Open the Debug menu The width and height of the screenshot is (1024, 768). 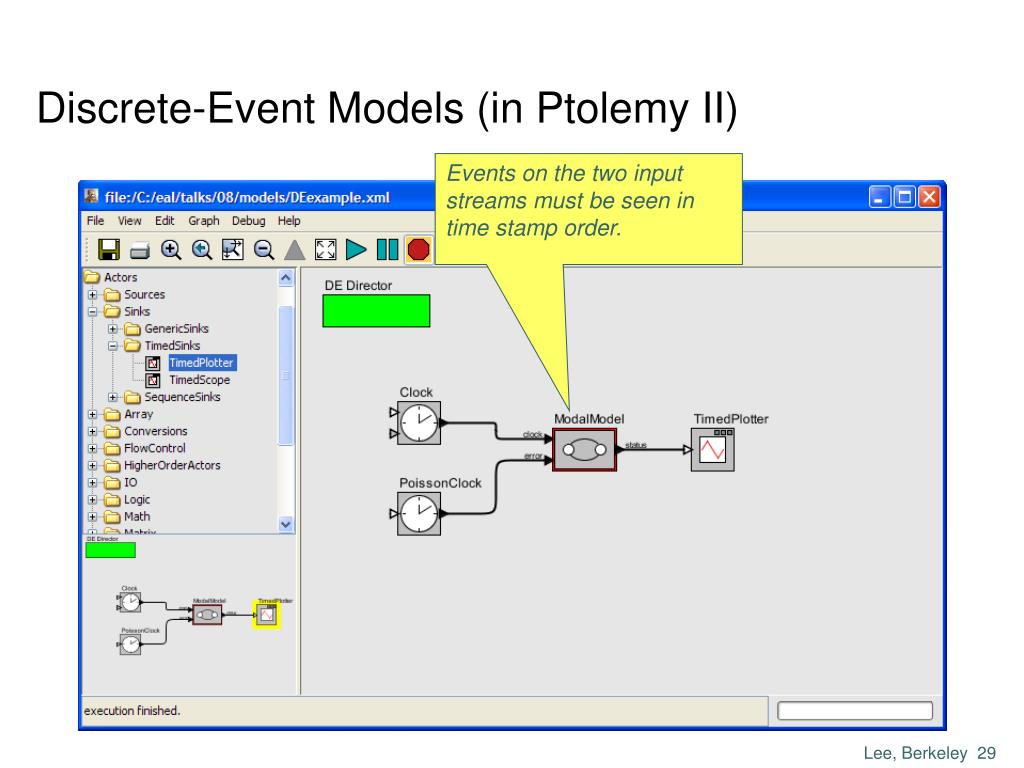(x=249, y=221)
